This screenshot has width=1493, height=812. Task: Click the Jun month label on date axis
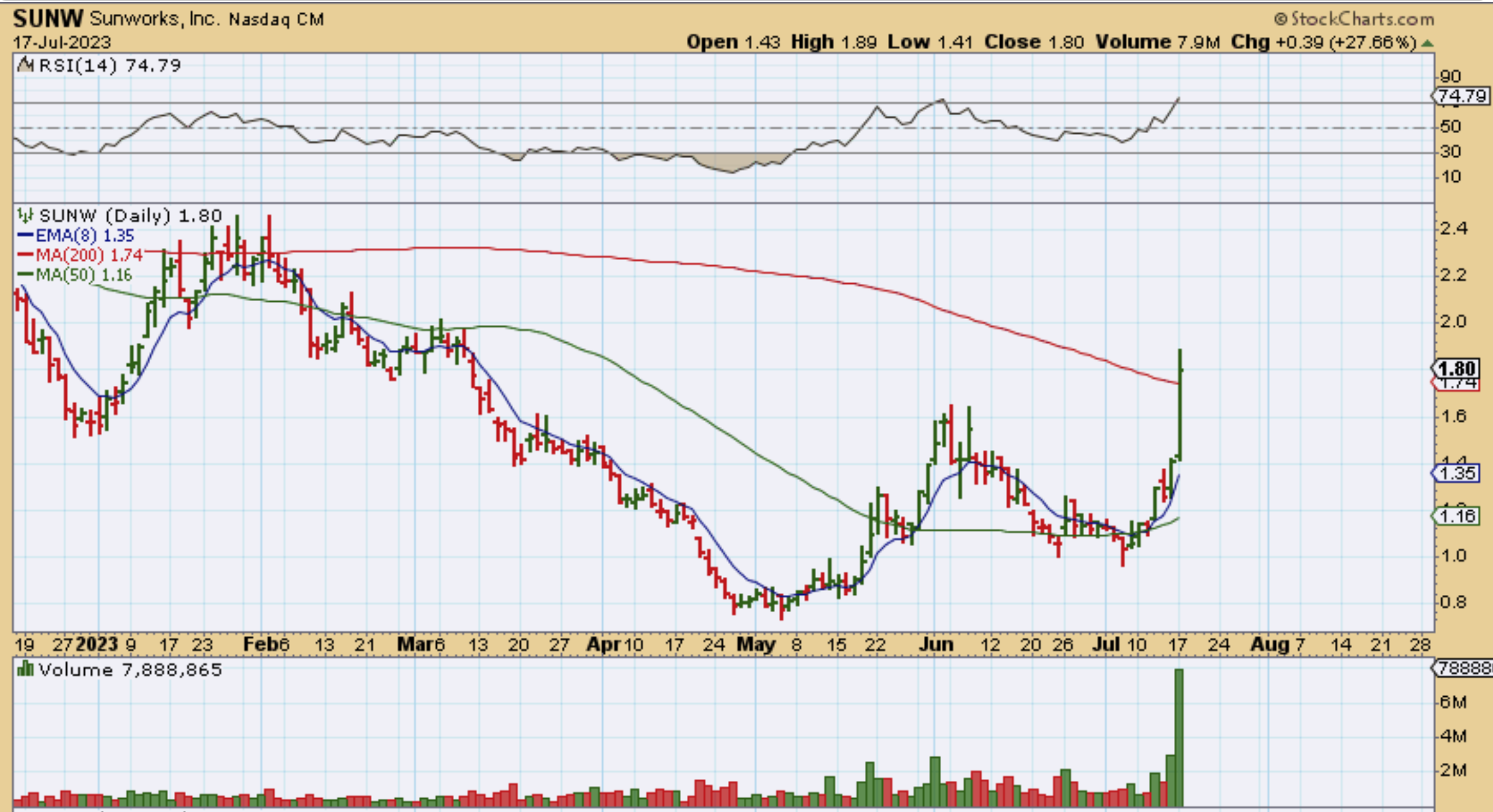tap(936, 644)
